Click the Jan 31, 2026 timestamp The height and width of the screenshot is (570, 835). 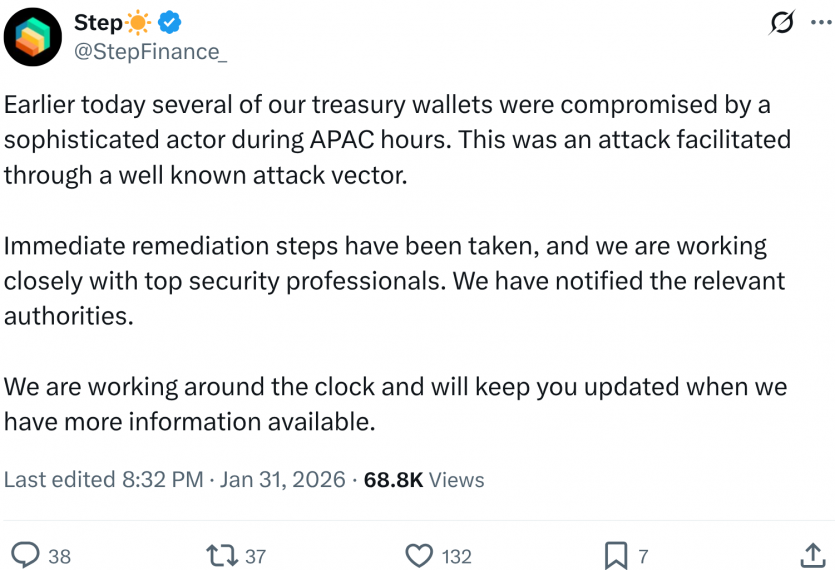pos(282,480)
